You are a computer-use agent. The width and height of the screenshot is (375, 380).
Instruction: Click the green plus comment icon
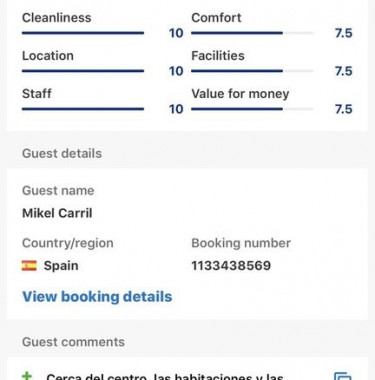[x=27, y=376]
